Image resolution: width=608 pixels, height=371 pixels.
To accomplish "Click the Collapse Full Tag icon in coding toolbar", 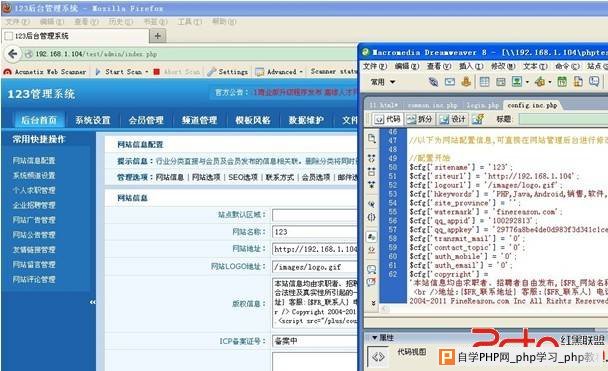I will coord(371,158).
